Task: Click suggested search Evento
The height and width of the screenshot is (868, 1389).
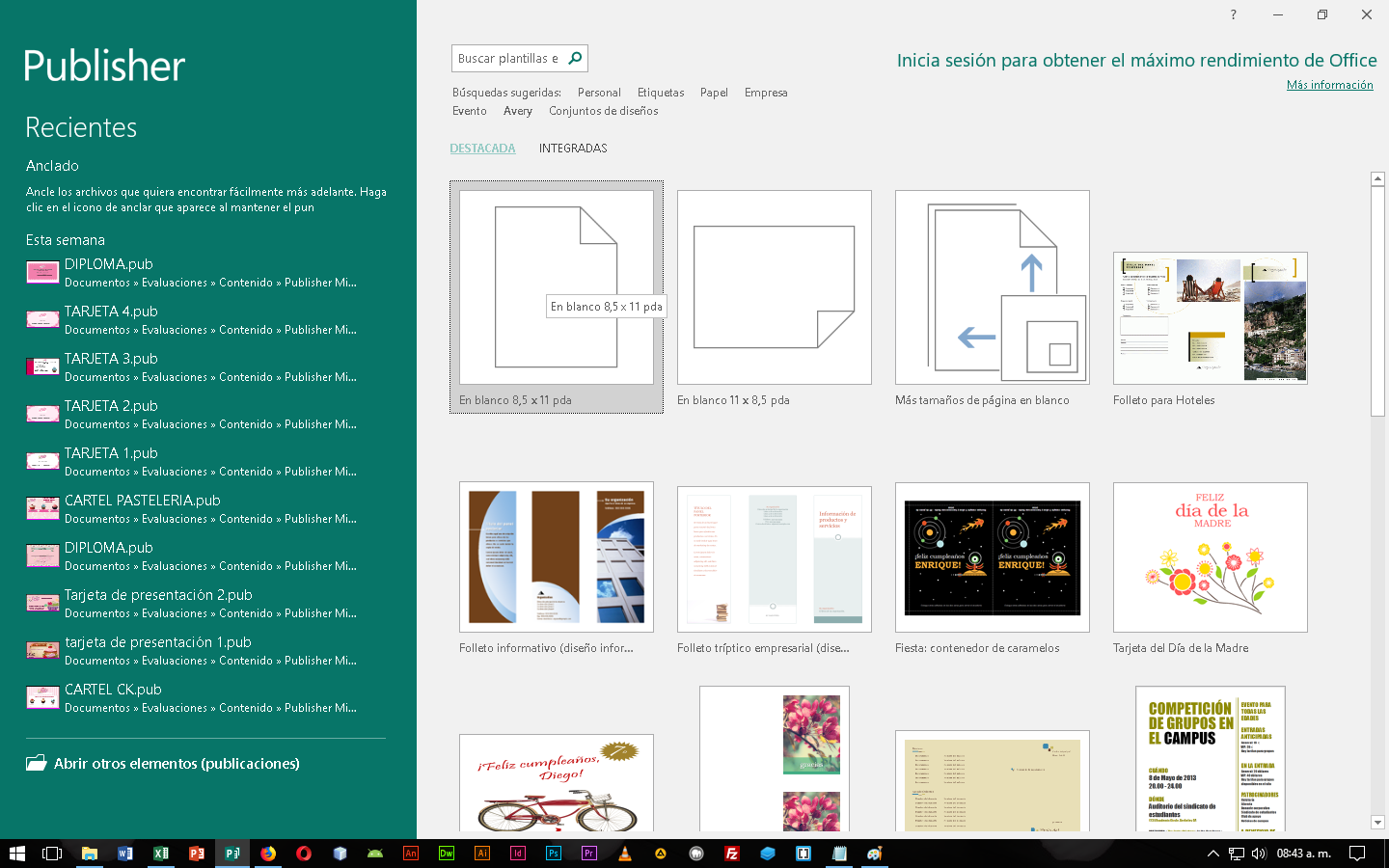Action: [x=470, y=111]
